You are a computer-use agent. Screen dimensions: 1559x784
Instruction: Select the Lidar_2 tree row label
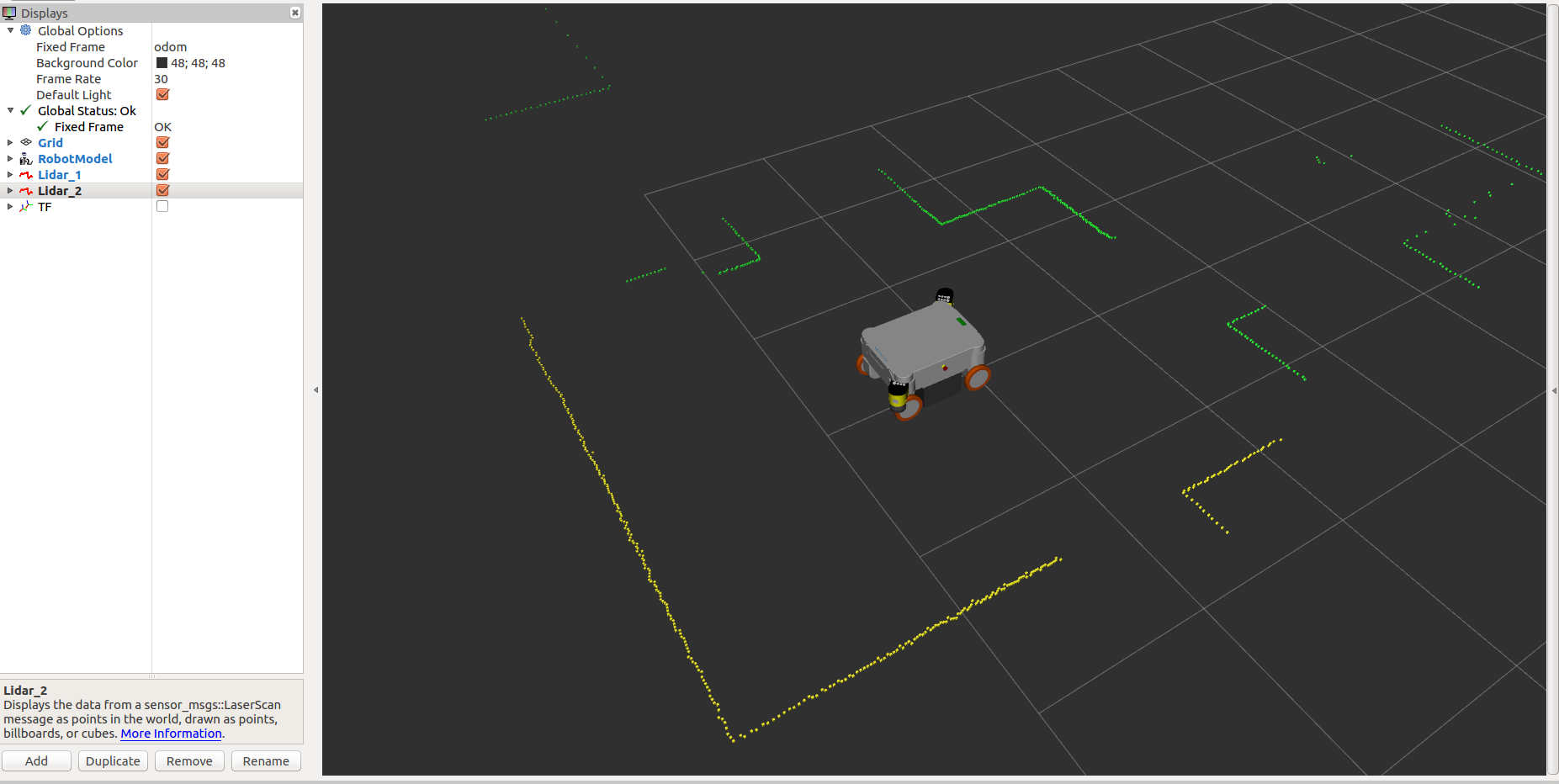click(60, 190)
